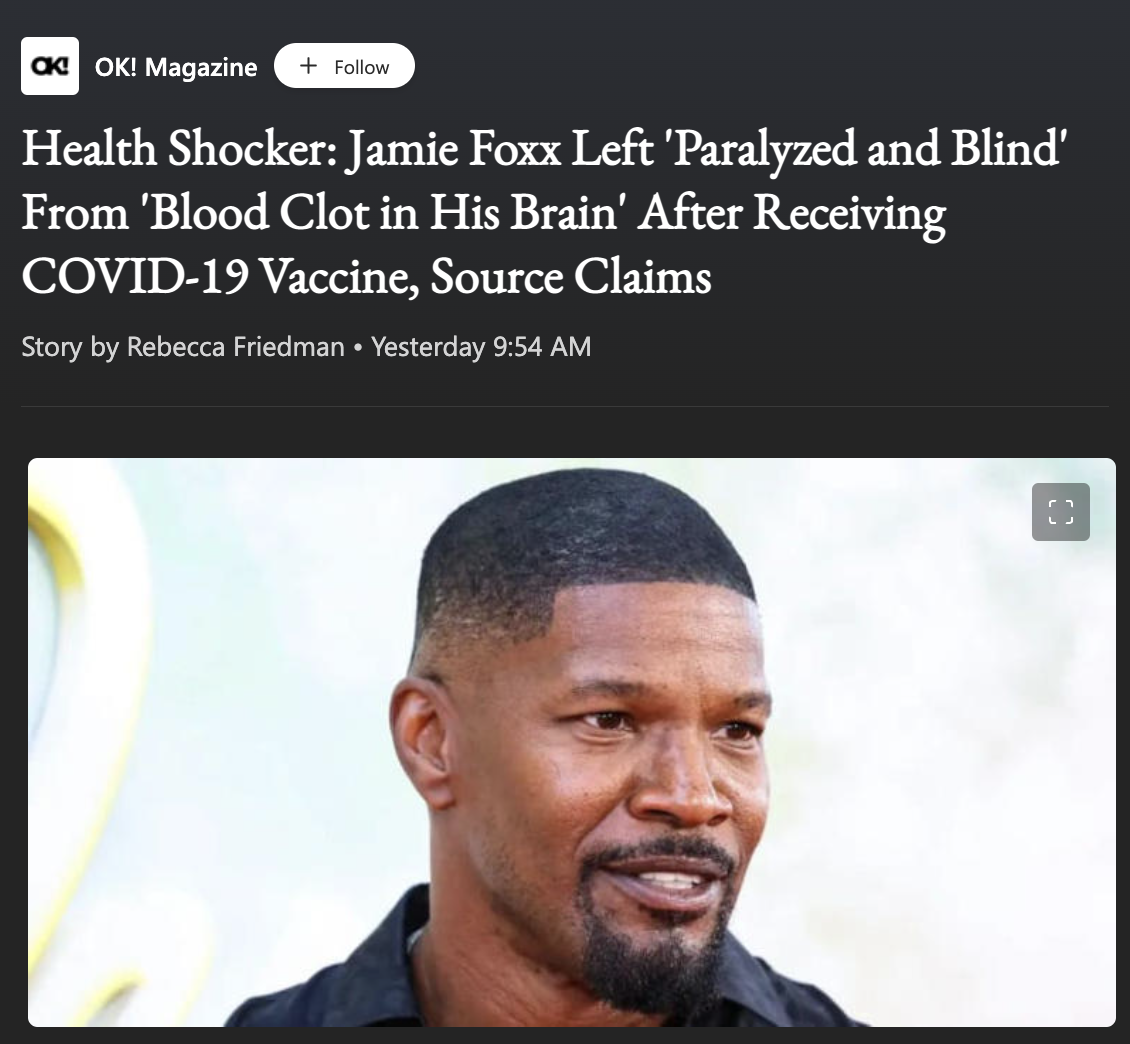Follow OK! Magazine

tap(344, 66)
